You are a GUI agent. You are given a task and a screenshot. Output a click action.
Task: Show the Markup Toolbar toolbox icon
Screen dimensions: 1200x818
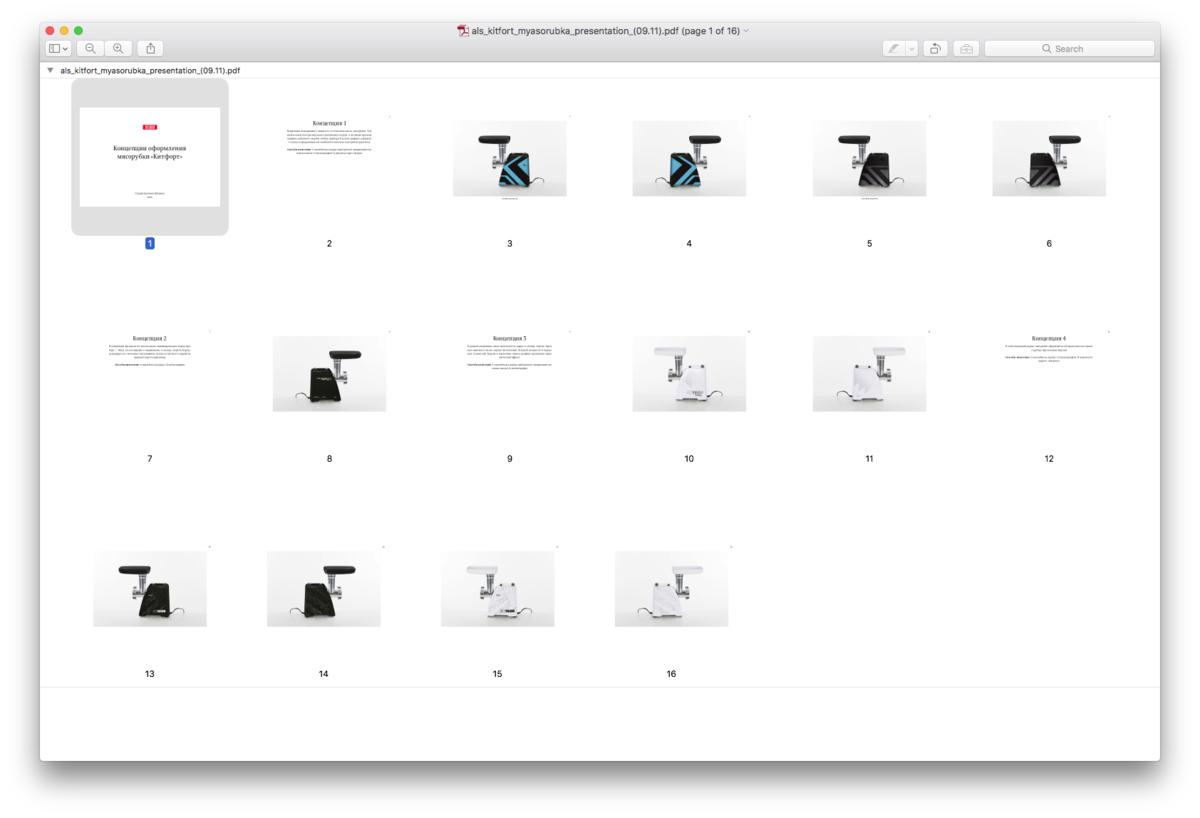coord(966,48)
